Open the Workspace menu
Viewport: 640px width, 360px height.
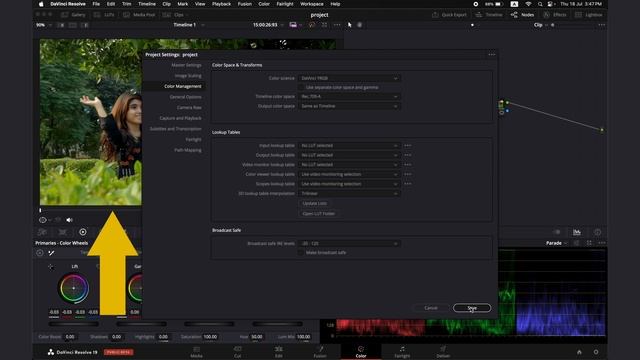click(x=312, y=4)
